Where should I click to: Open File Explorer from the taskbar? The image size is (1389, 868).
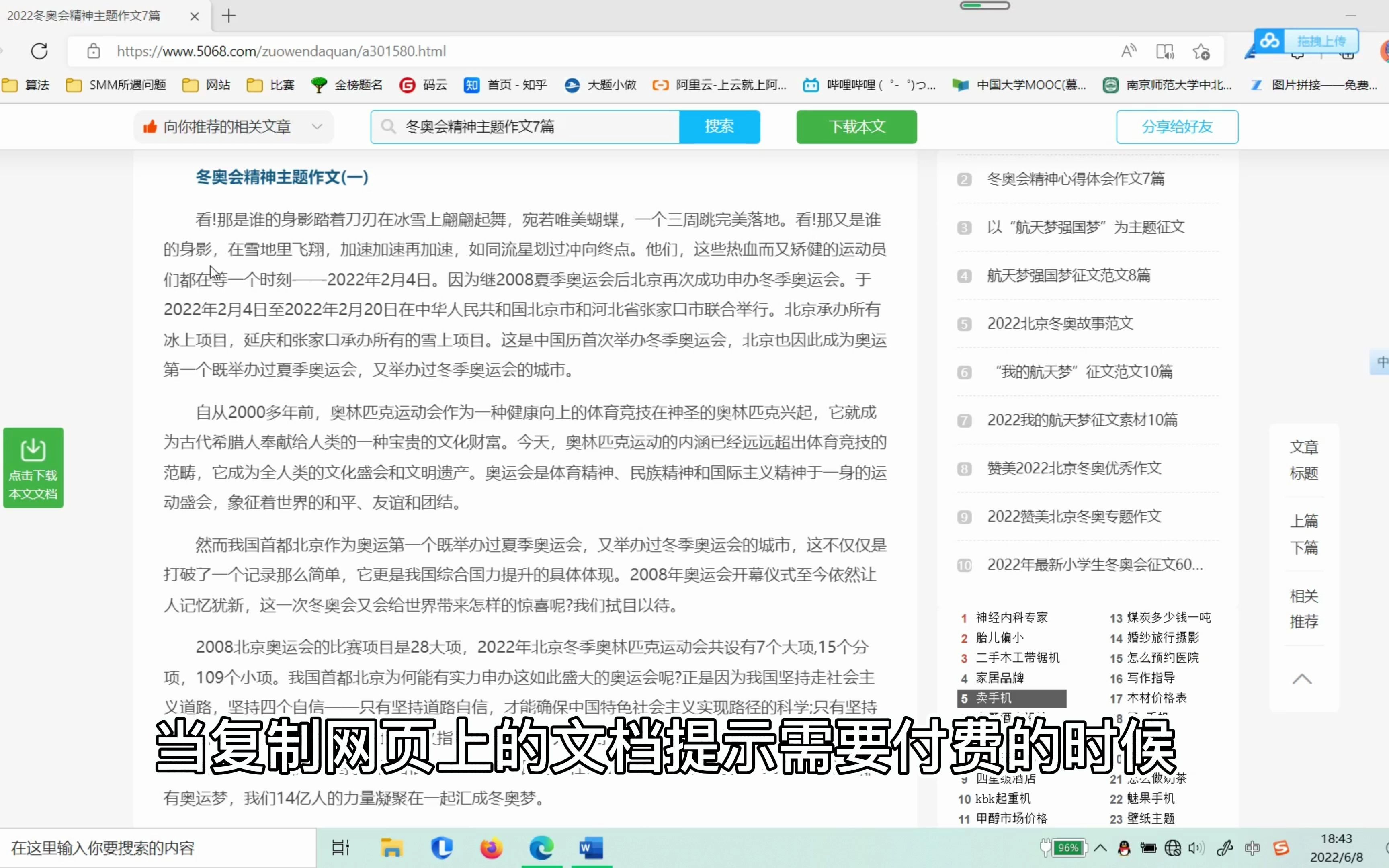(391, 848)
